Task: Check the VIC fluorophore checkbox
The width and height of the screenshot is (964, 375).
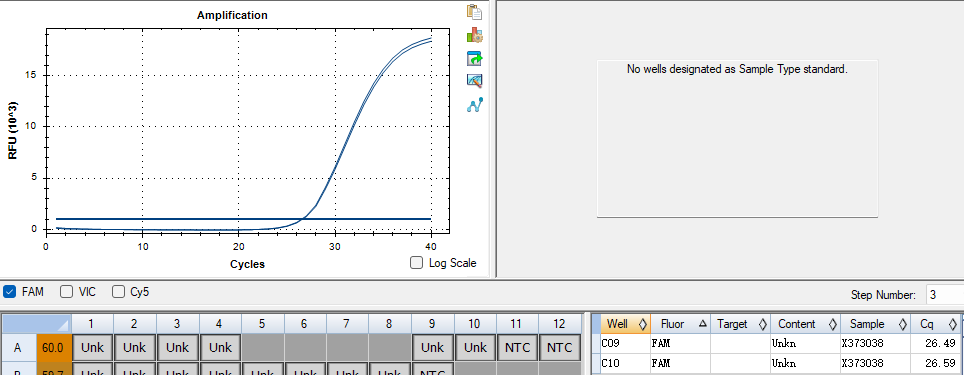Action: (66, 291)
